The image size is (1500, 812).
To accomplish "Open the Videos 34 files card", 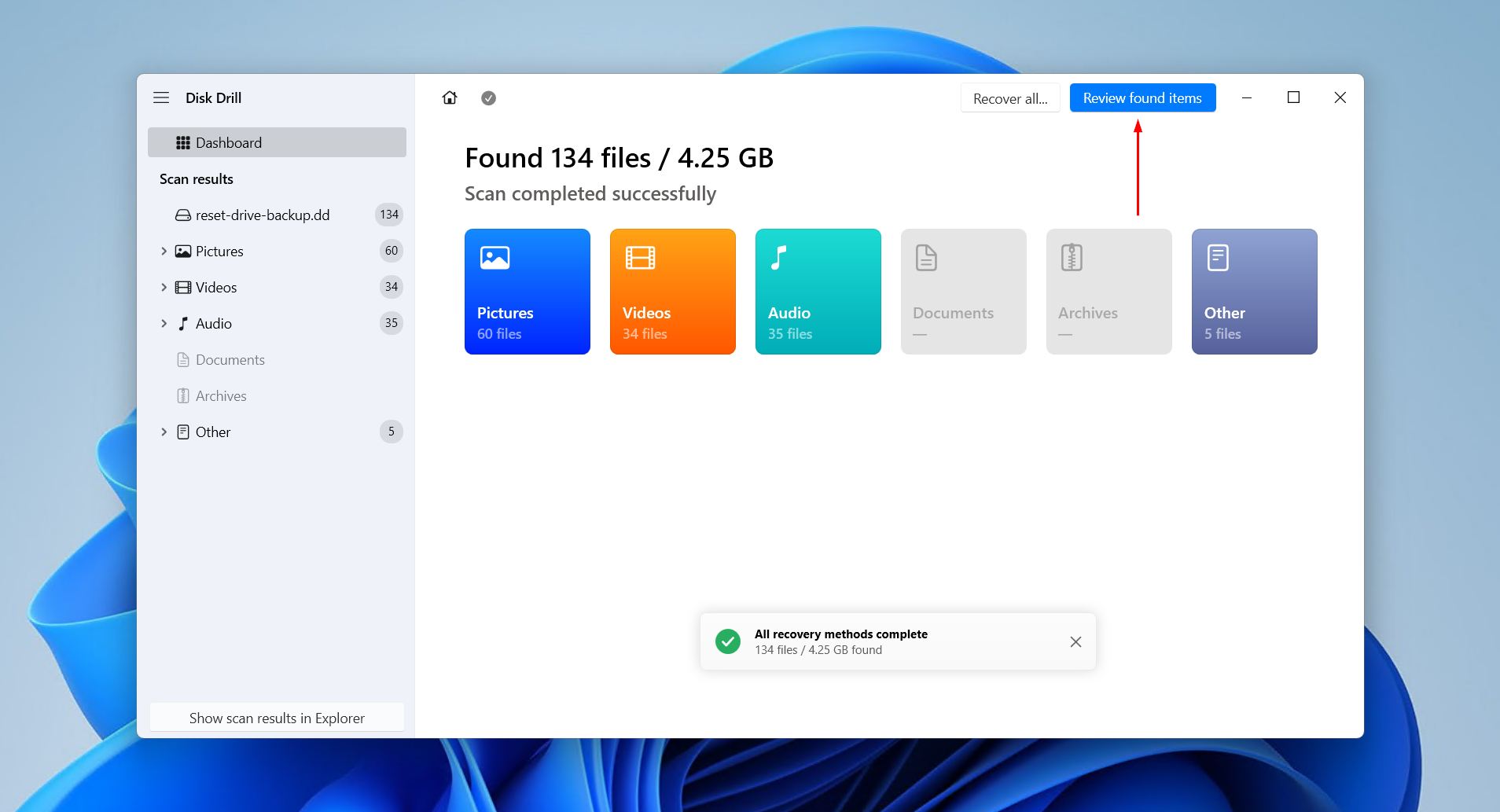I will click(673, 292).
